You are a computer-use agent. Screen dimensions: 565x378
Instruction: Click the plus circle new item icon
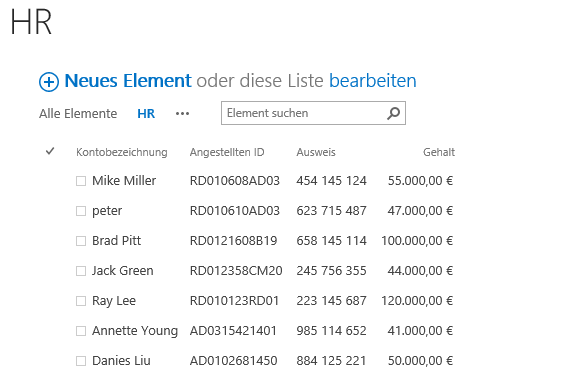[49, 82]
